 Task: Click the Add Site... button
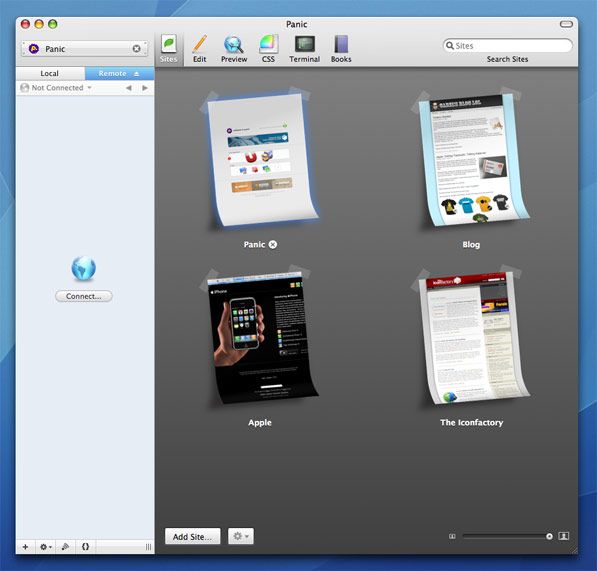[192, 537]
